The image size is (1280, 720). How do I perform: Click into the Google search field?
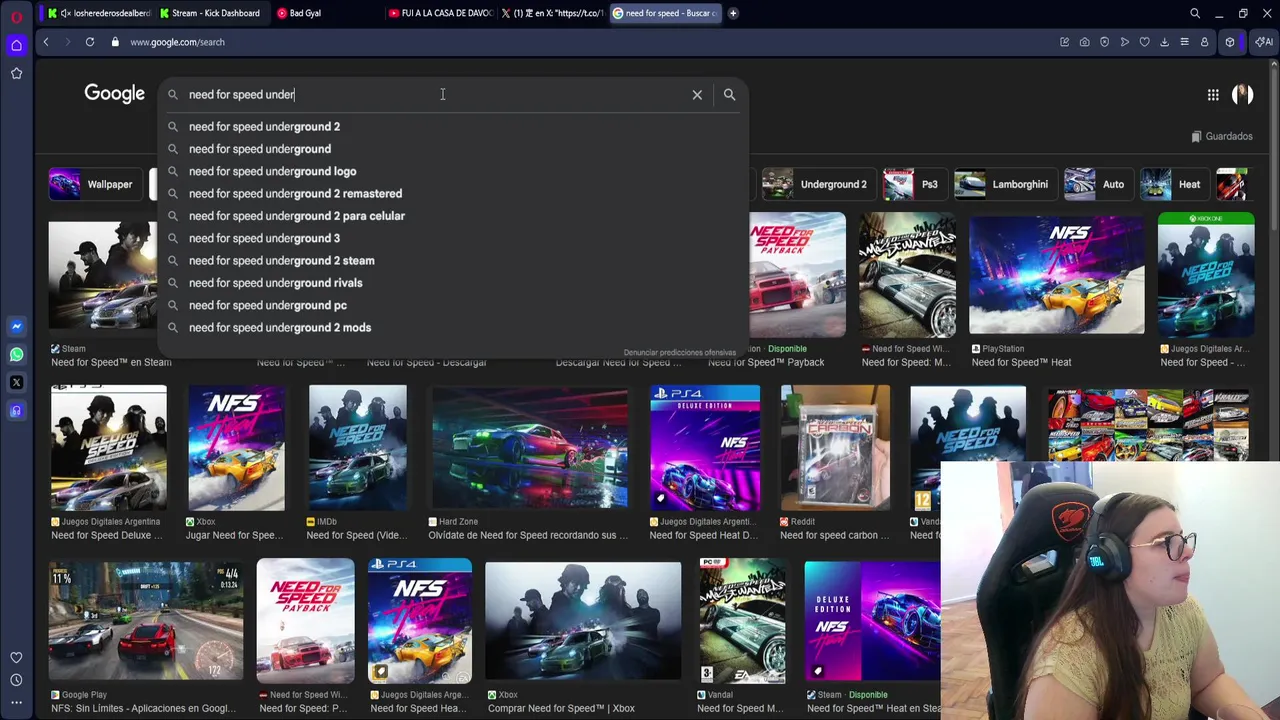click(435, 94)
